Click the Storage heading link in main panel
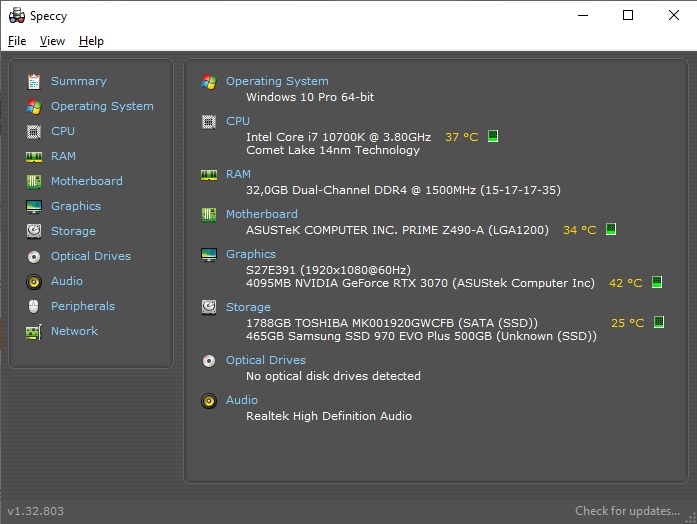 (248, 307)
